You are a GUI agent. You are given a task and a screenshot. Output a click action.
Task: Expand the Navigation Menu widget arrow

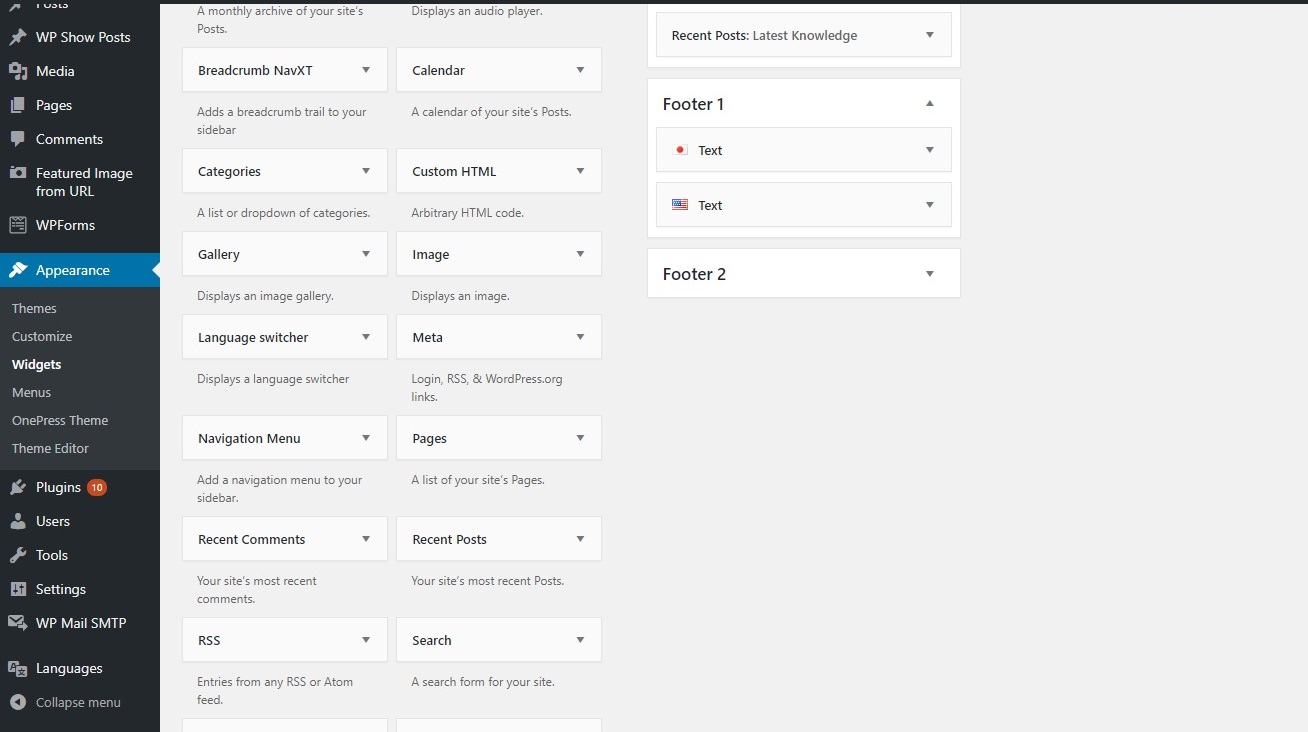[366, 438]
